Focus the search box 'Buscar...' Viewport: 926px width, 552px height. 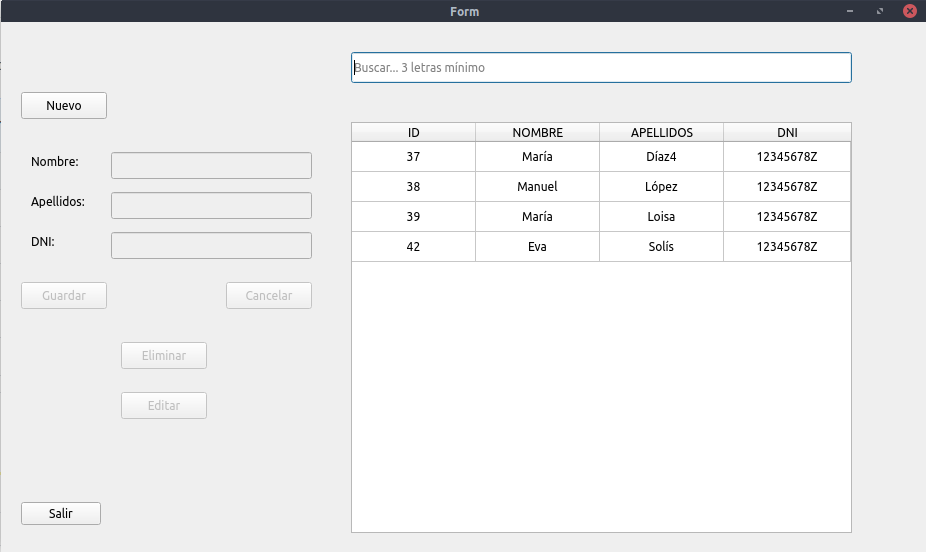point(601,68)
